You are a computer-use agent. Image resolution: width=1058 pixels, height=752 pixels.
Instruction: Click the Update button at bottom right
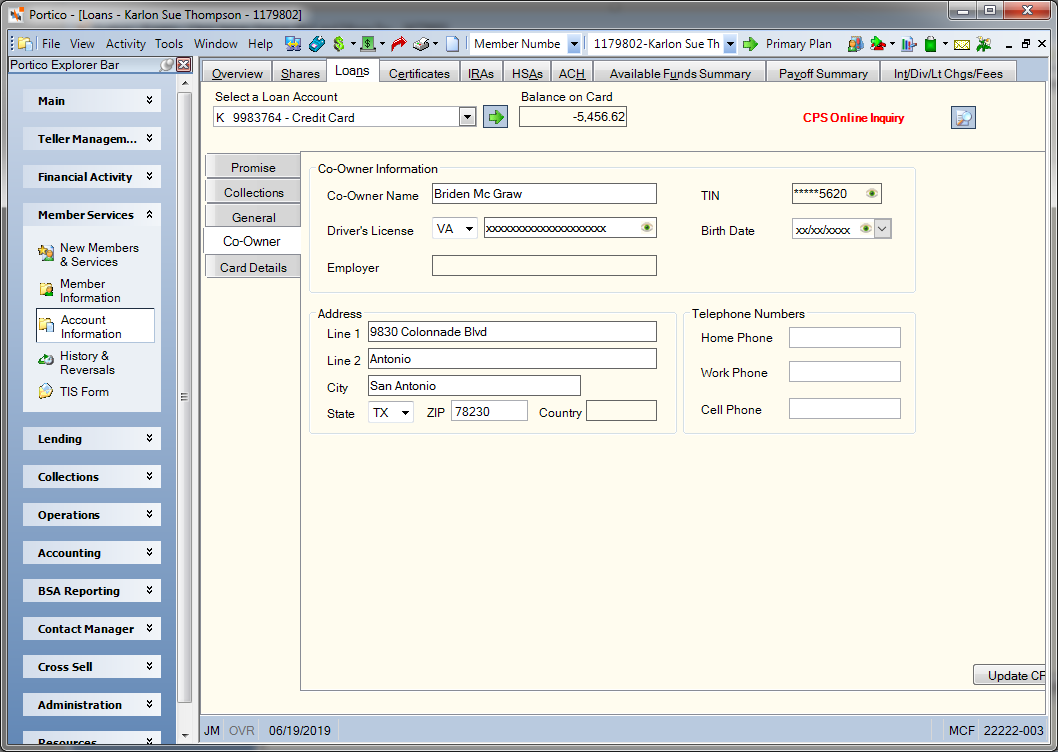tap(1009, 675)
